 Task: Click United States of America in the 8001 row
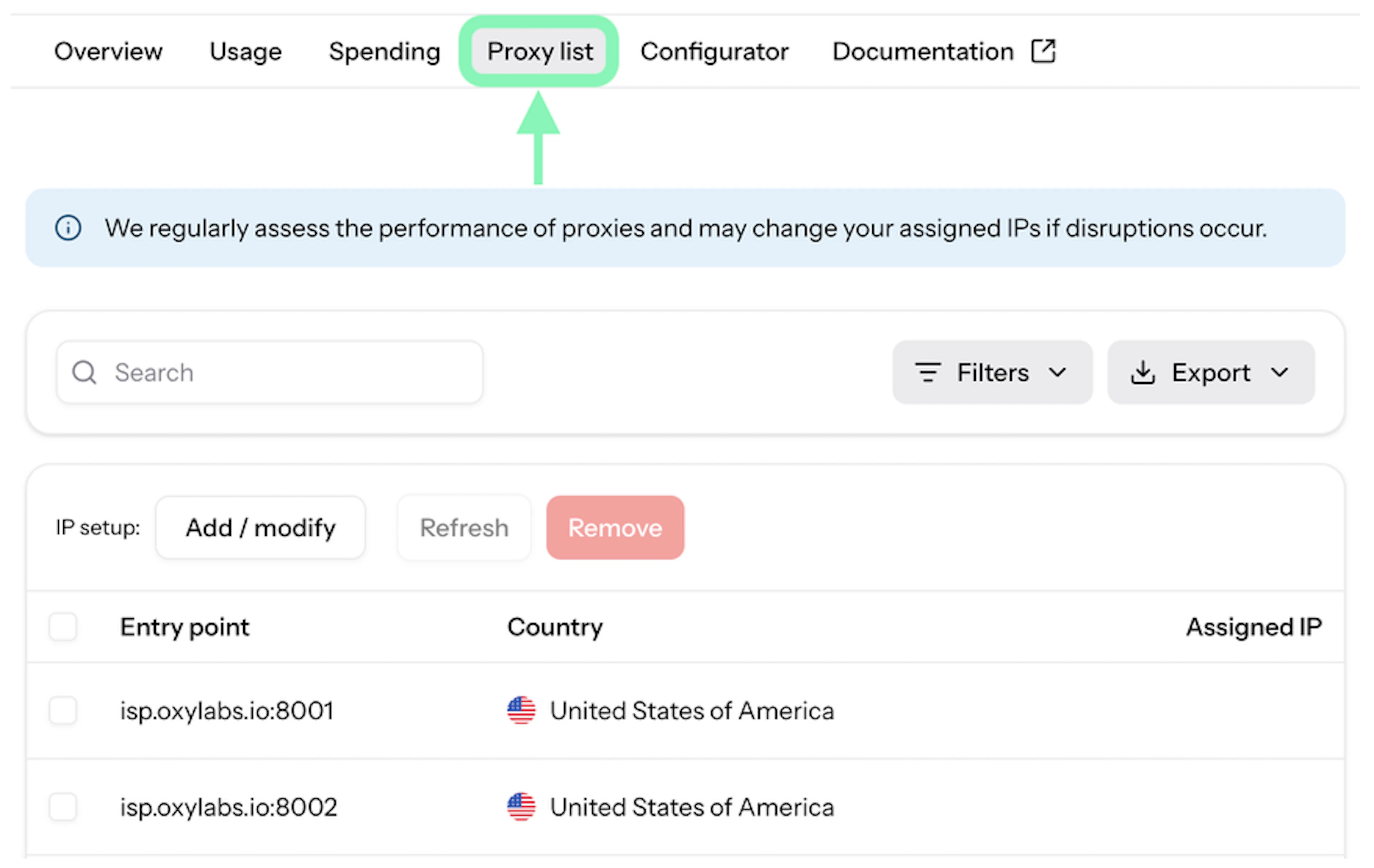692,711
